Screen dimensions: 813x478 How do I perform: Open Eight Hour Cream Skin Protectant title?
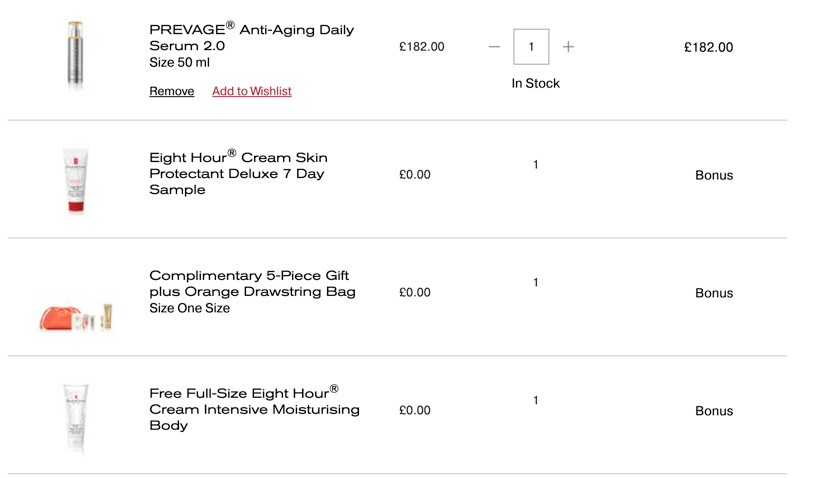tap(239, 173)
